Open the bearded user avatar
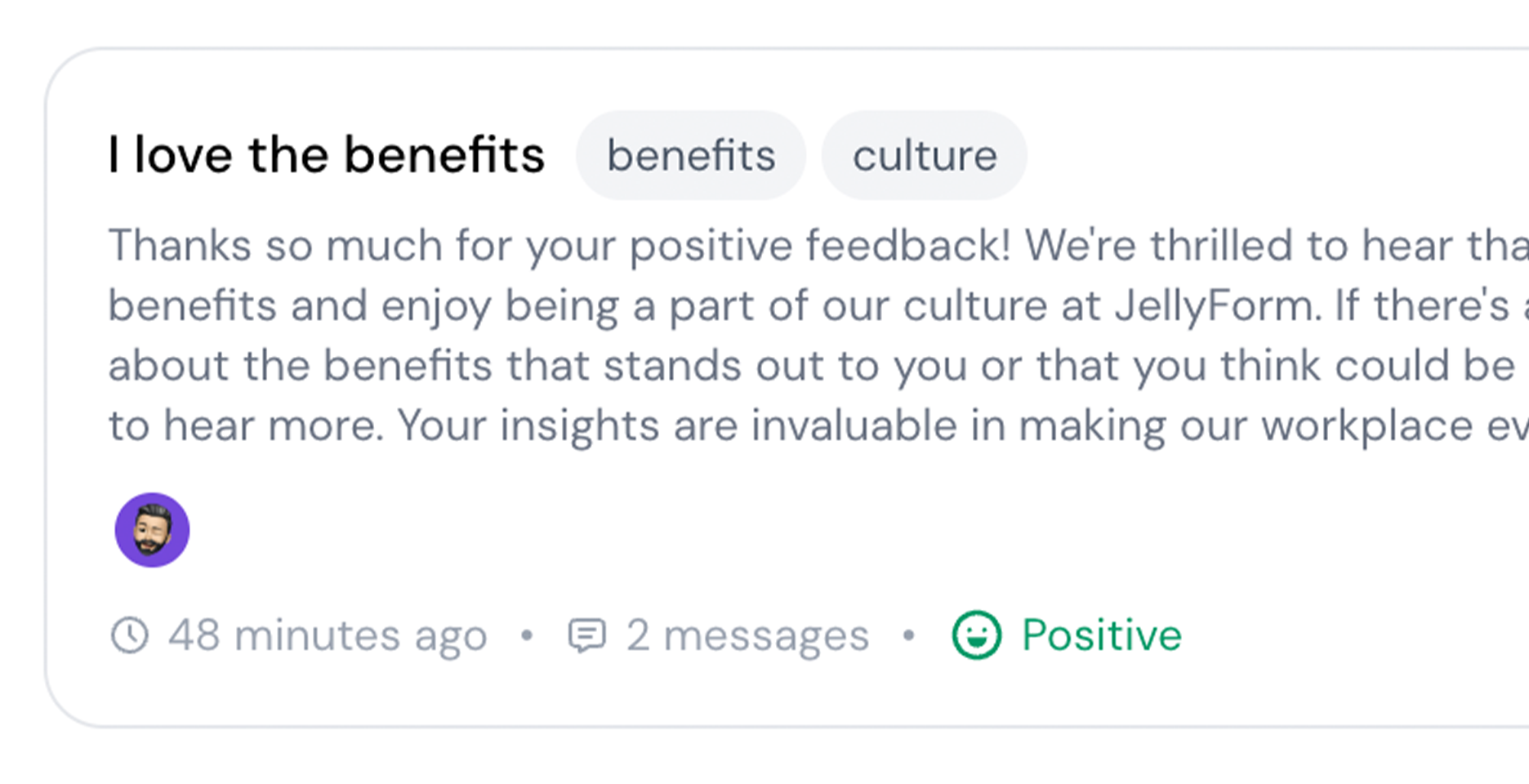 click(152, 530)
